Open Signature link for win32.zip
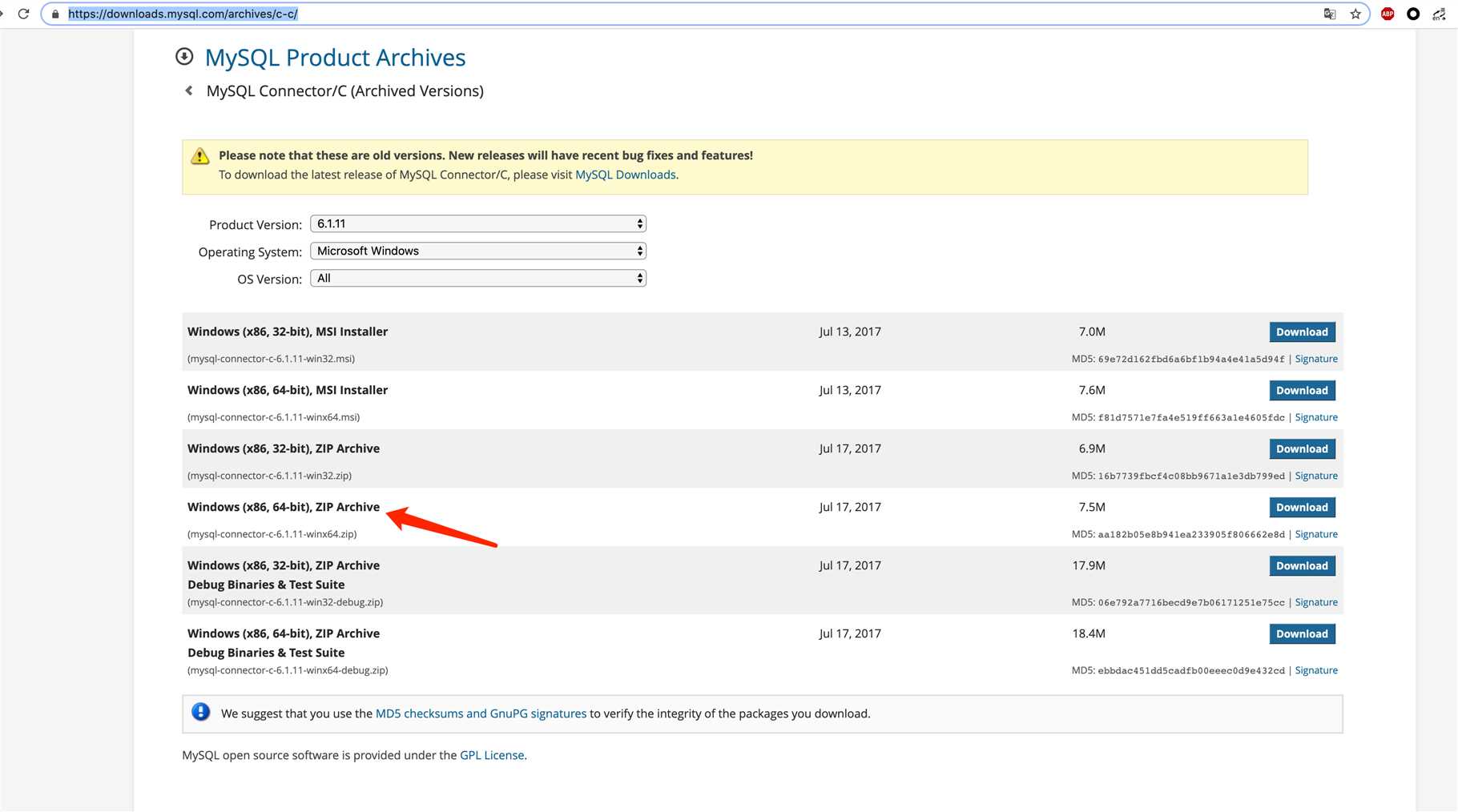 click(1316, 476)
